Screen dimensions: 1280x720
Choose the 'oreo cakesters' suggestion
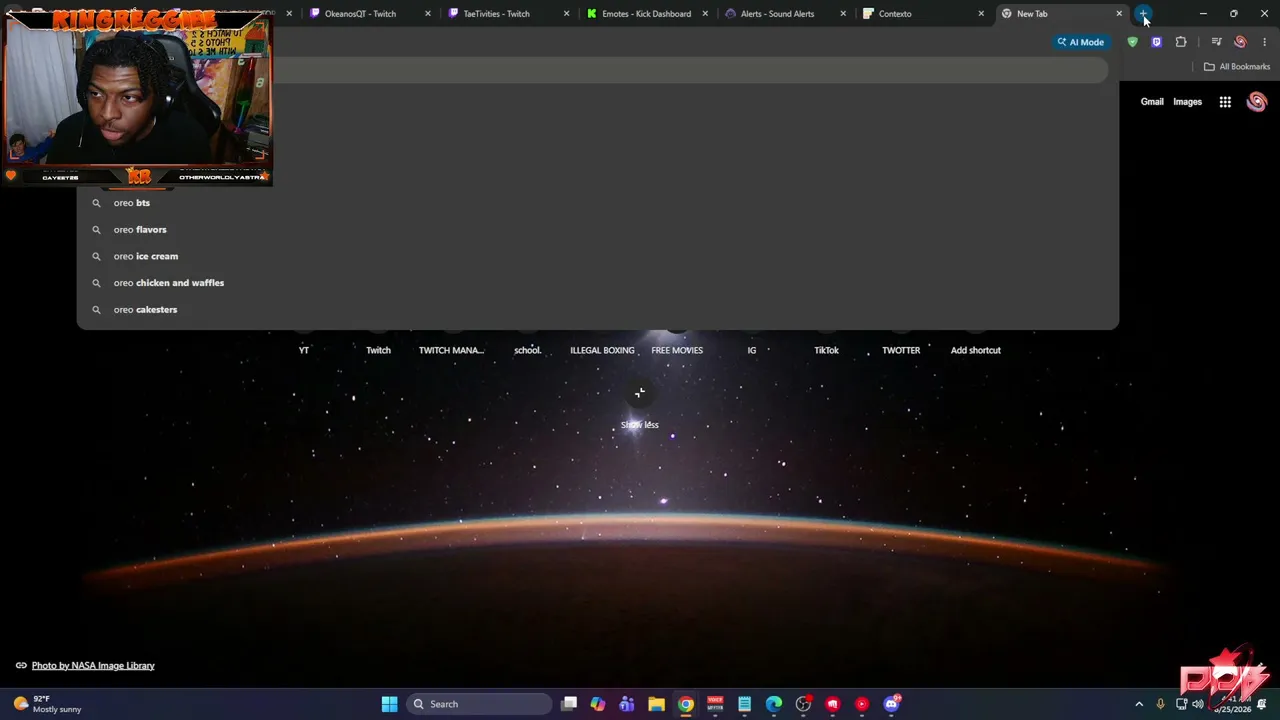597,310
